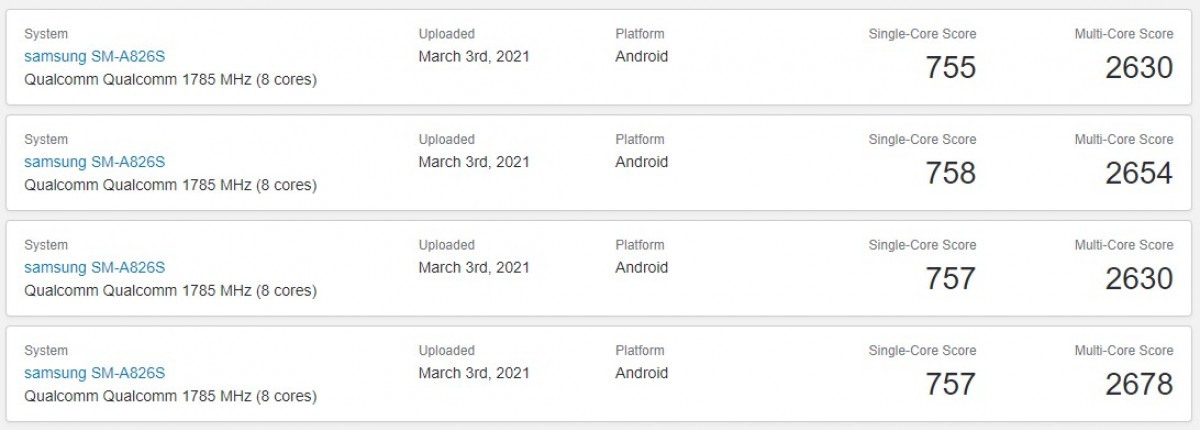Open samsung SM-A826S link for 2678 result

pos(94,373)
